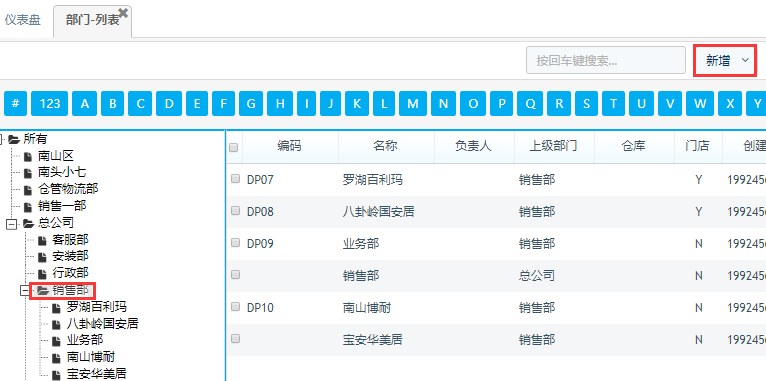
Task: Click the 销售部 open-folder icon
Action: (43, 291)
